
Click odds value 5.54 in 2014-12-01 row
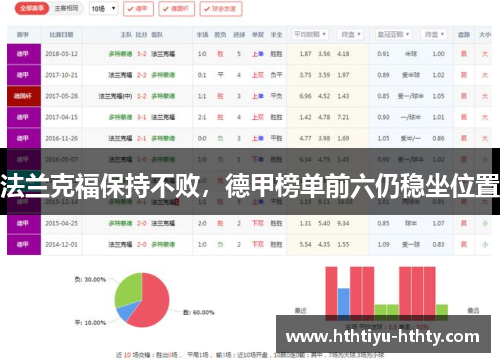(305, 244)
